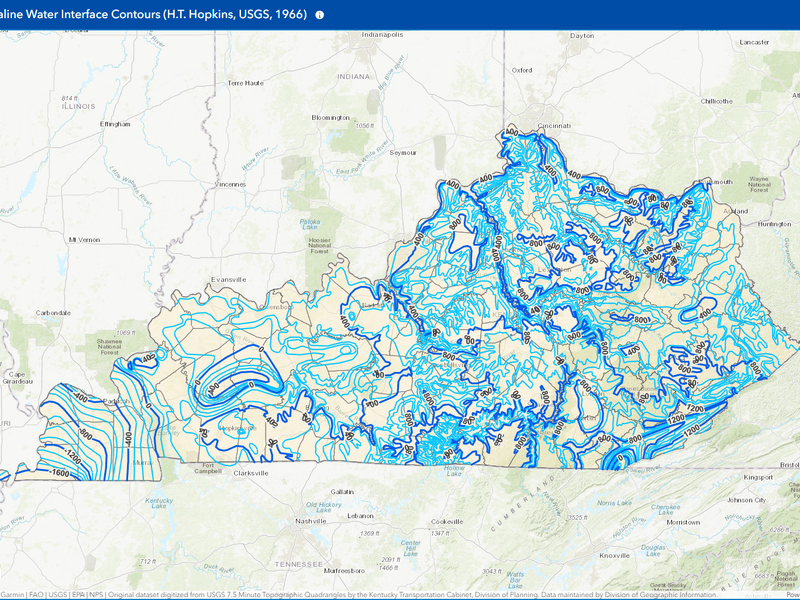Click the Saline Water Interface Contours title
The height and width of the screenshot is (600, 800).
(153, 14)
